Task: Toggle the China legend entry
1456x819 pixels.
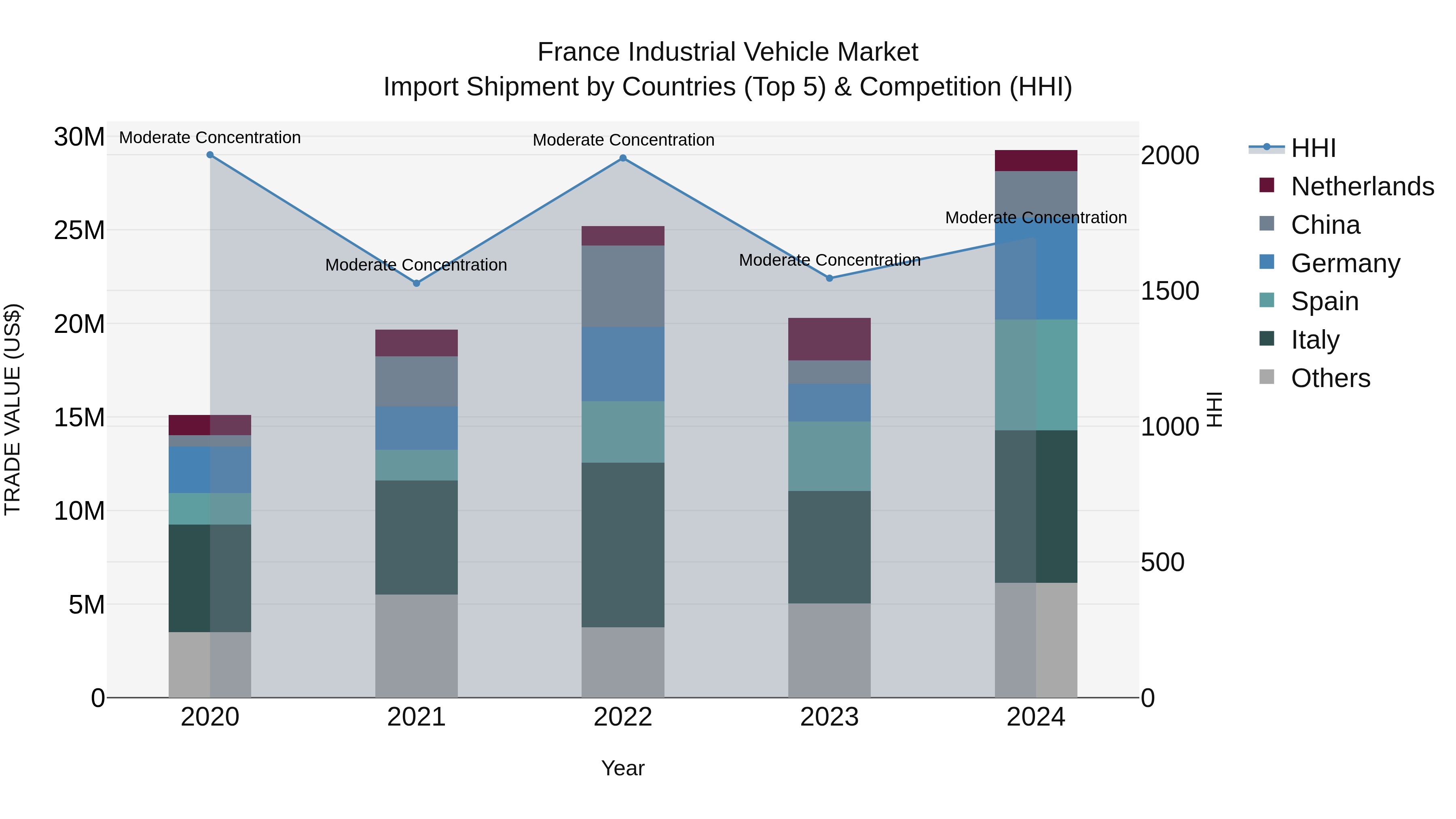Action: [1310, 225]
